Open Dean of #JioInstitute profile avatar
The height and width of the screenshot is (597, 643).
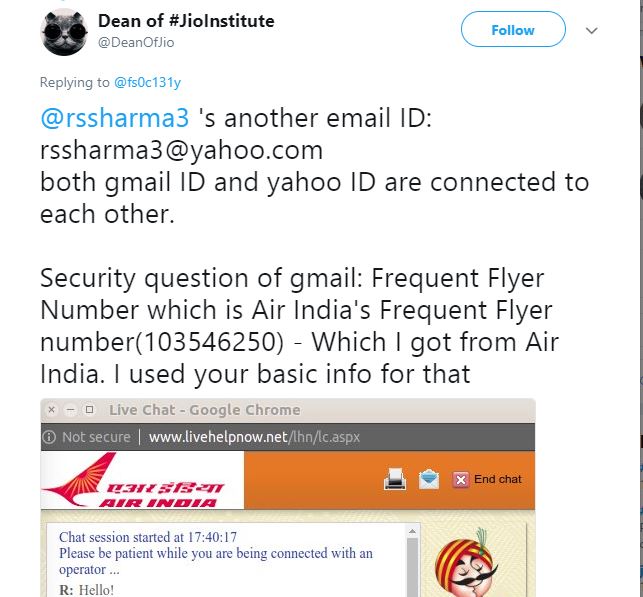pyautogui.click(x=65, y=31)
